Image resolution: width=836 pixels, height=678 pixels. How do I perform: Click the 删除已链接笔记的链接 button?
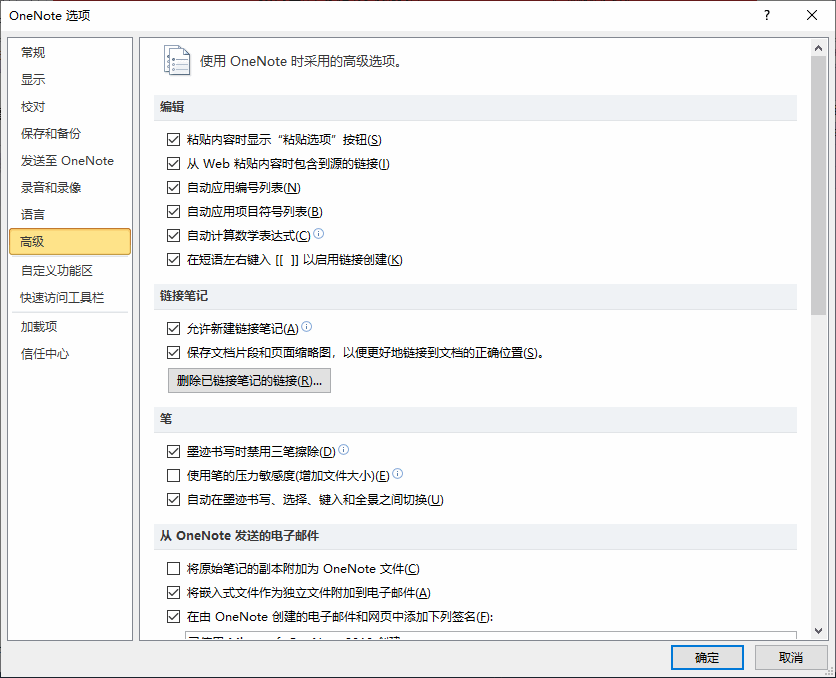coord(249,381)
